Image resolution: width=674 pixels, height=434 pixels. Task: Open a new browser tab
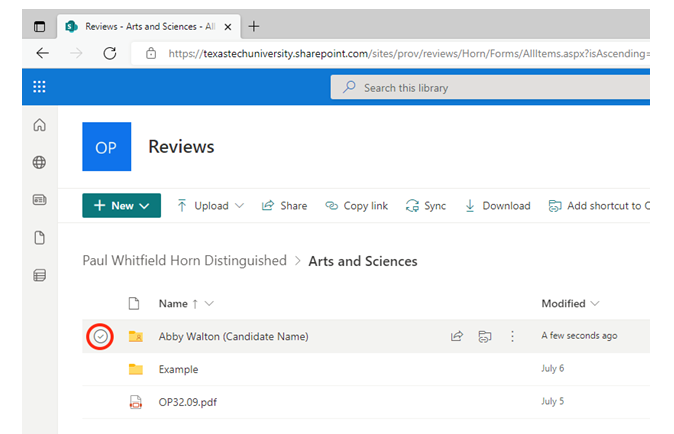point(254,27)
